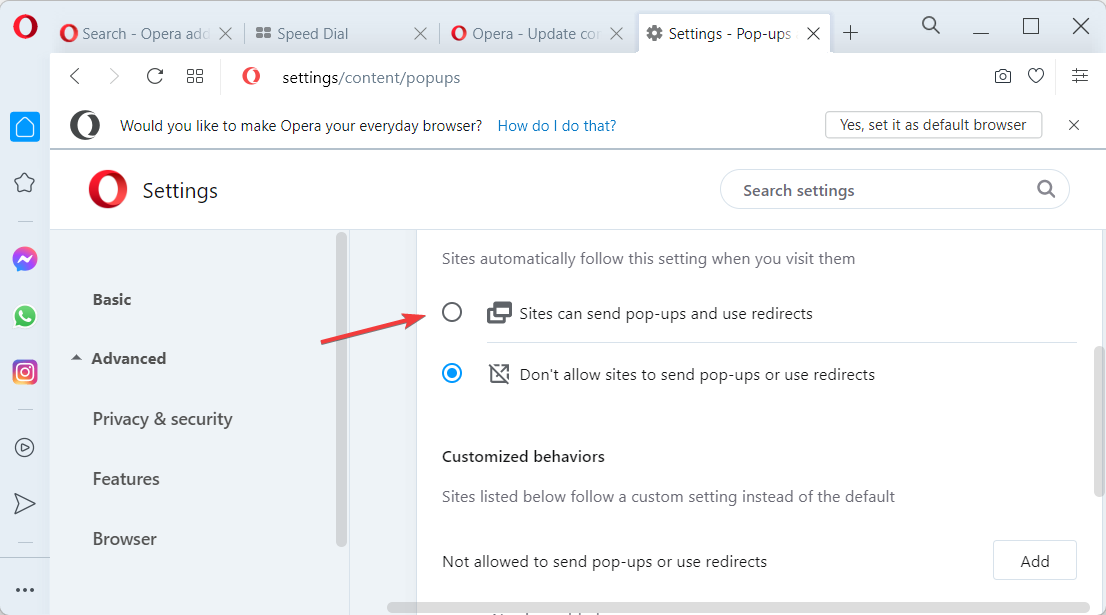Click the settings navigation panel scrollbar
1106x615 pixels.
341,389
